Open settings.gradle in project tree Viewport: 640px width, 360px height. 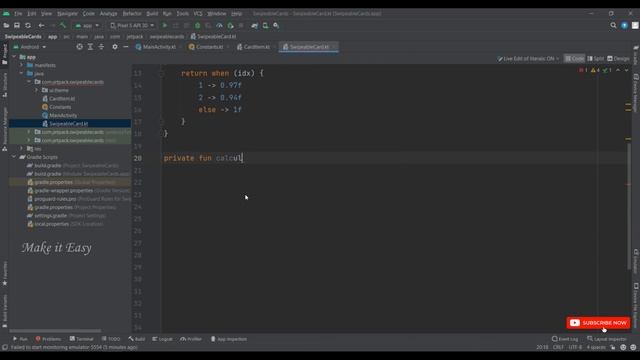click(x=50, y=216)
